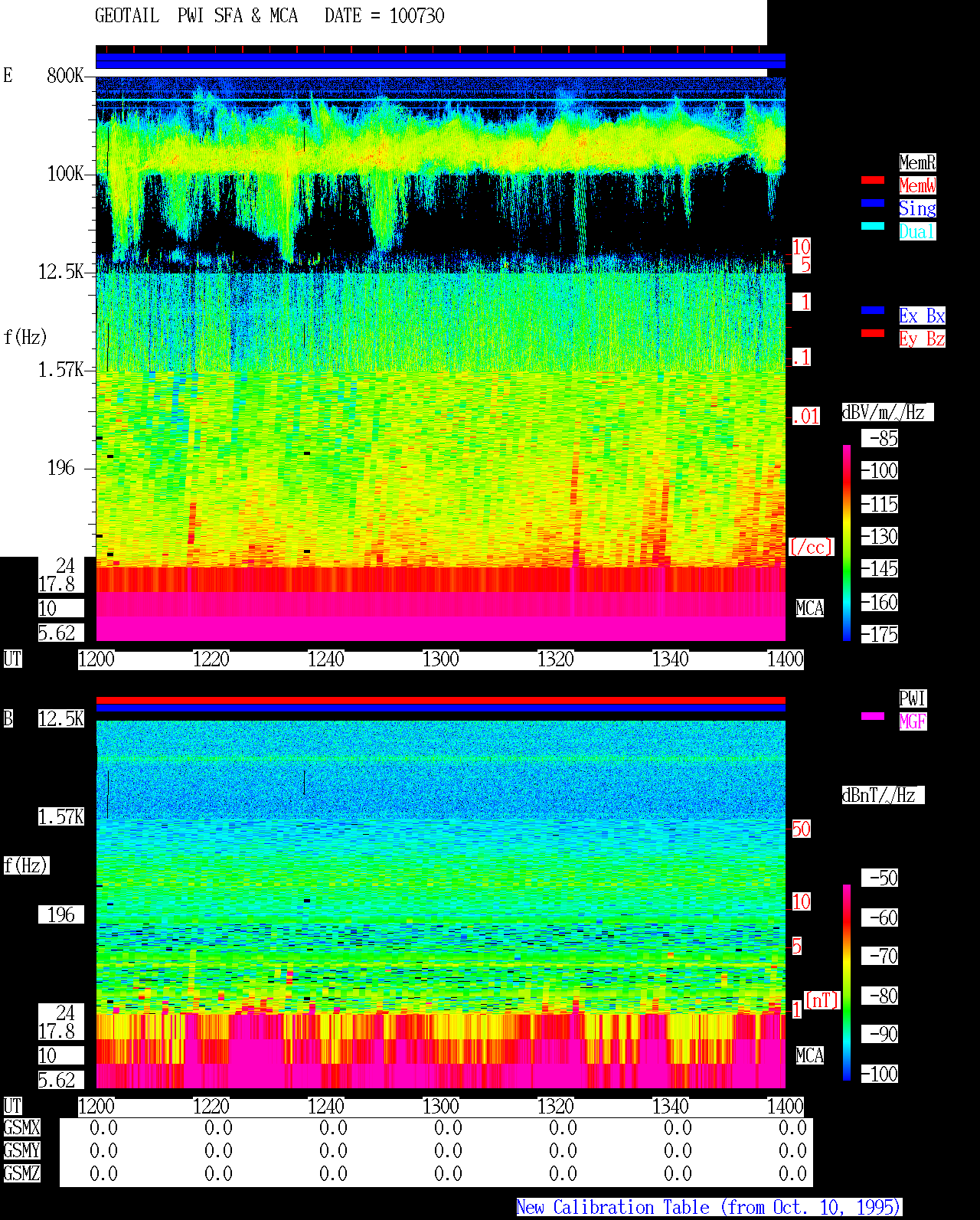980x1220 pixels.
Task: Click the Ex Bx legend label
Action: (922, 316)
